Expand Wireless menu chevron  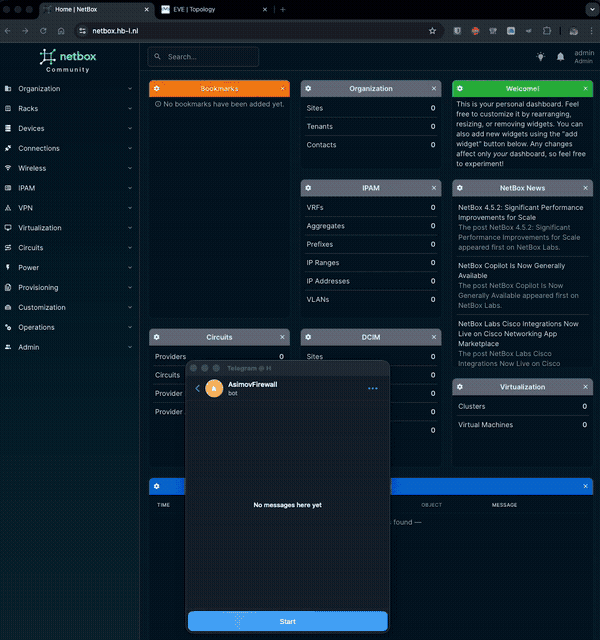click(x=130, y=168)
